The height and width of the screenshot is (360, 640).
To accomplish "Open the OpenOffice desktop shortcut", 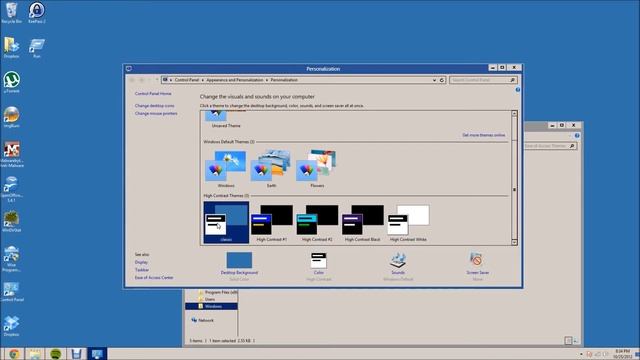I will (11, 189).
